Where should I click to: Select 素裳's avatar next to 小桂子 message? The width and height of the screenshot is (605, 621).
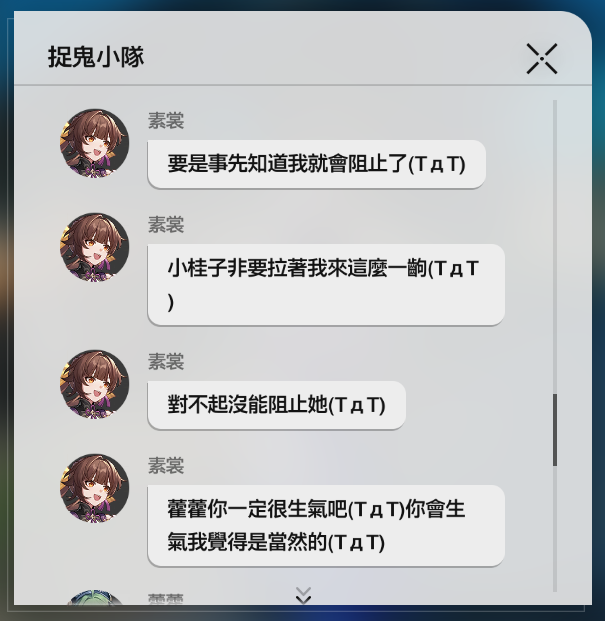pyautogui.click(x=95, y=247)
